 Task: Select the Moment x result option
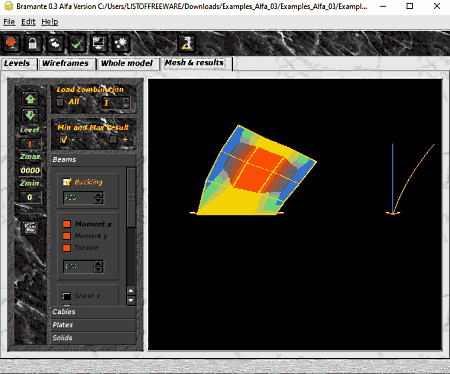(93, 224)
